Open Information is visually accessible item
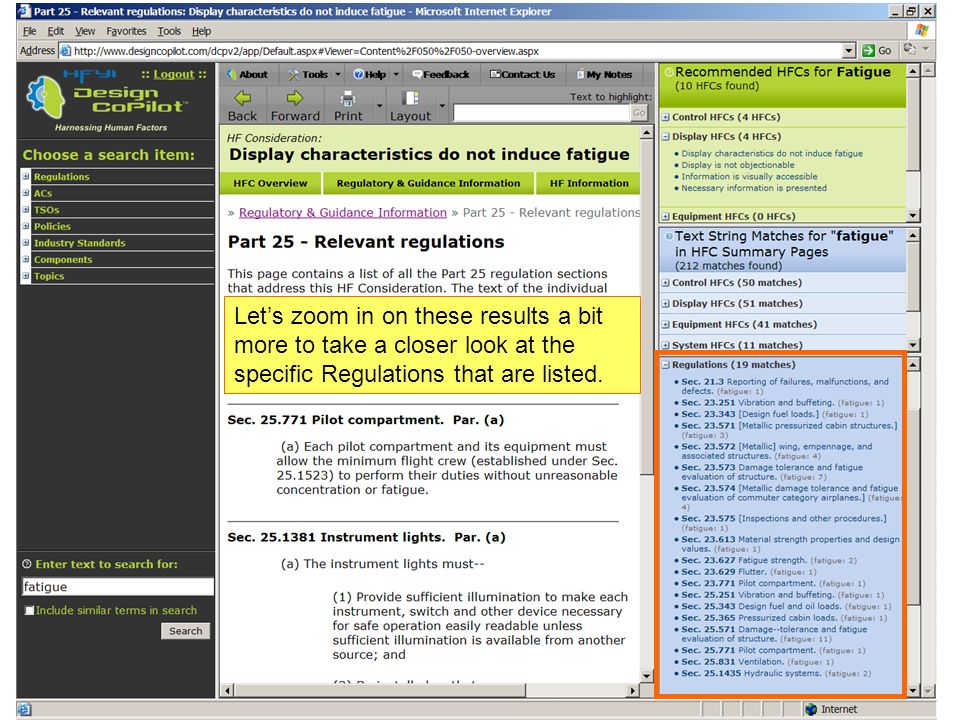The image size is (960, 720). (x=749, y=176)
